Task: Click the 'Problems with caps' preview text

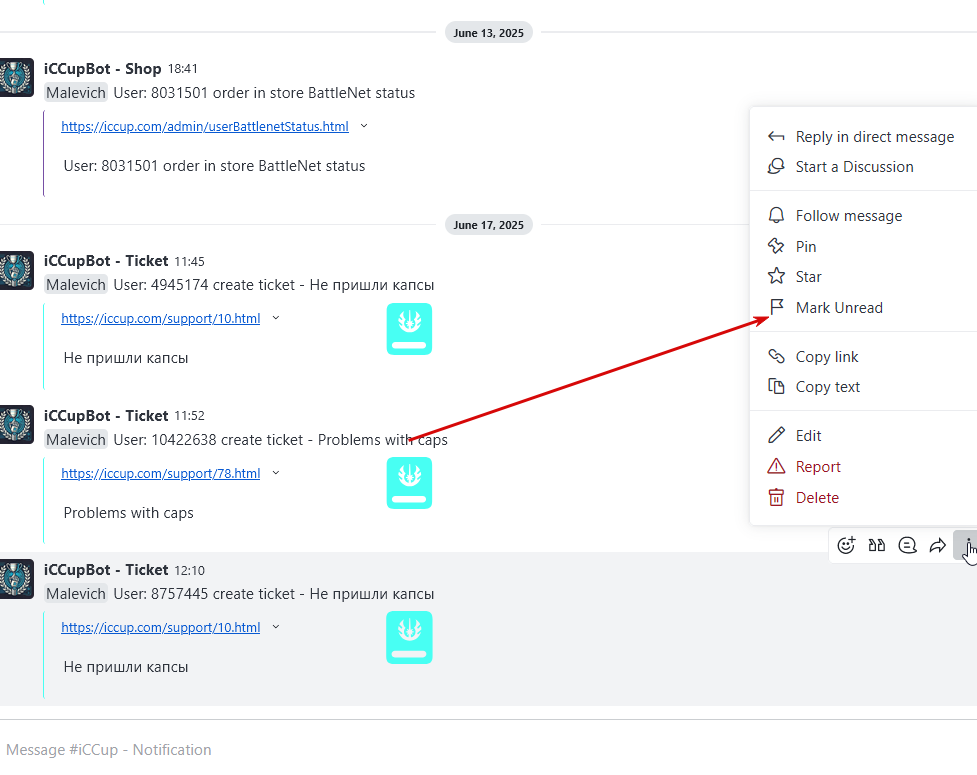Action: coord(128,513)
